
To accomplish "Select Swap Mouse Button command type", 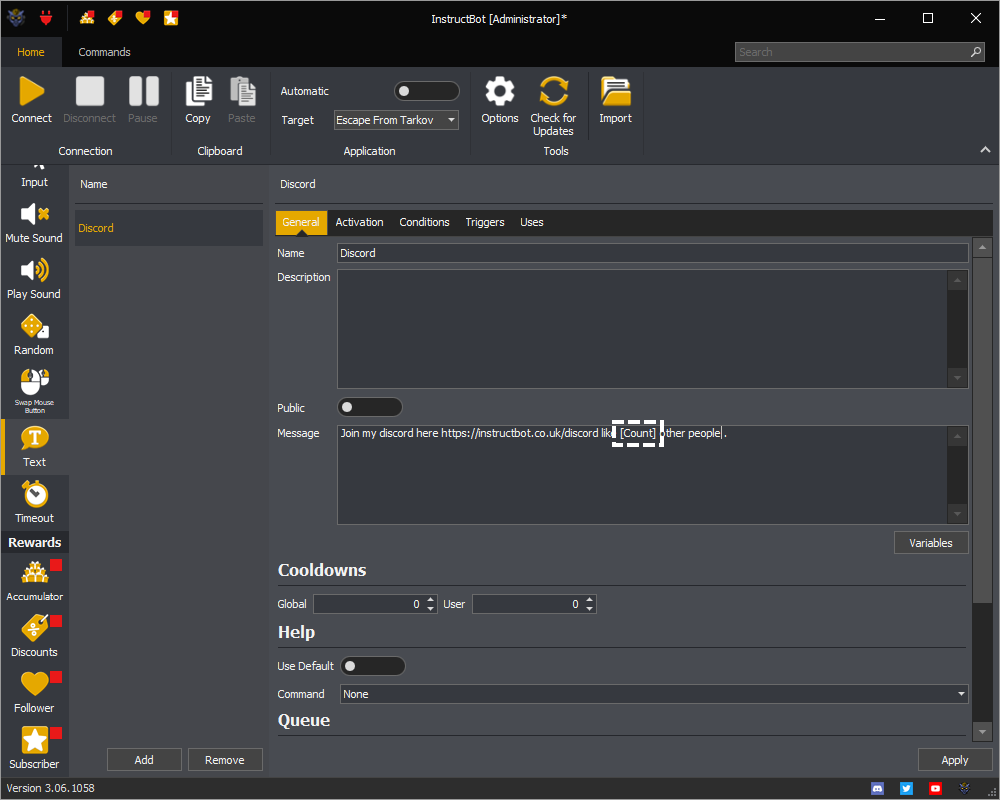I will (34, 390).
